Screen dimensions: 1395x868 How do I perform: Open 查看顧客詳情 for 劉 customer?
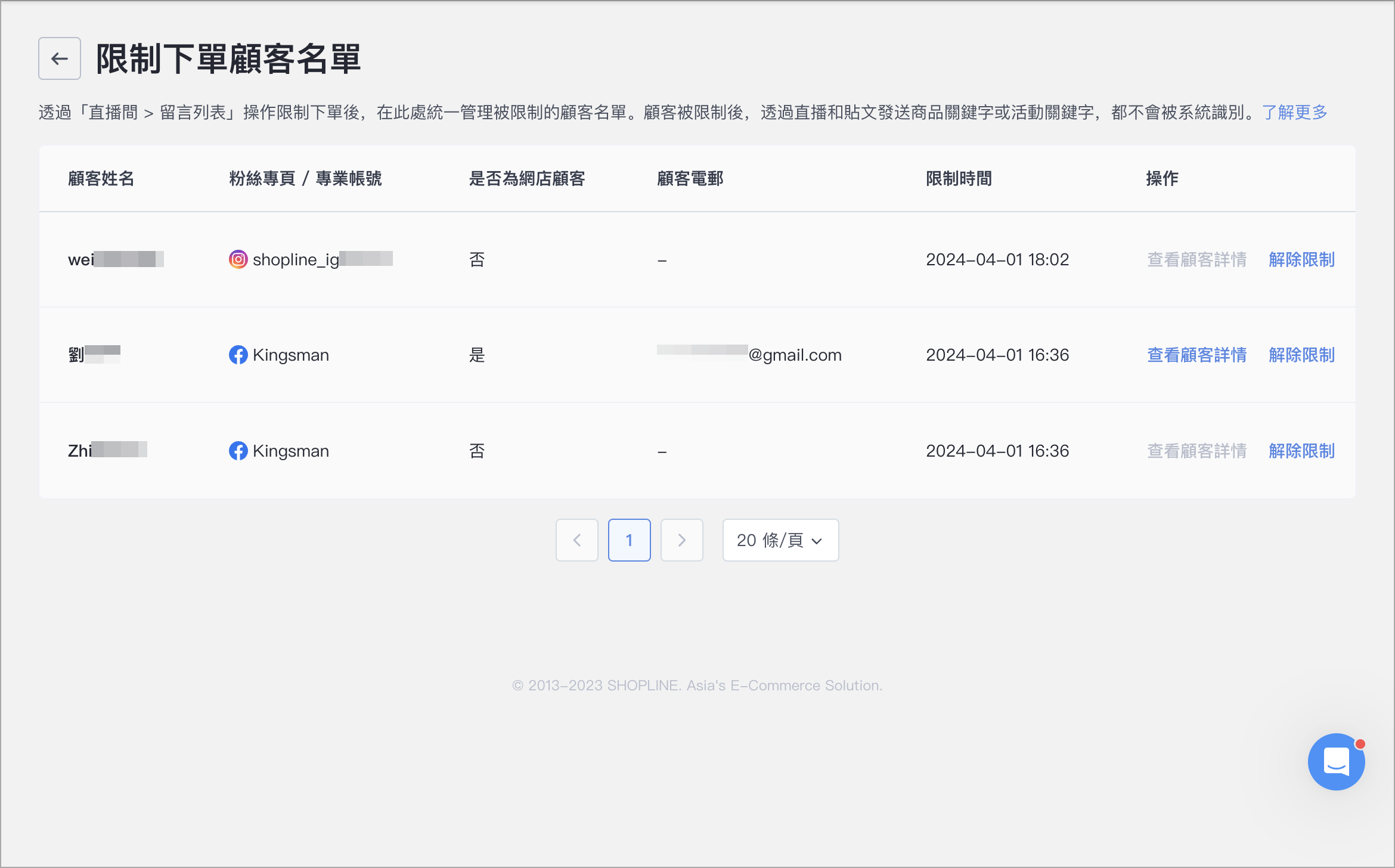pyautogui.click(x=1196, y=355)
